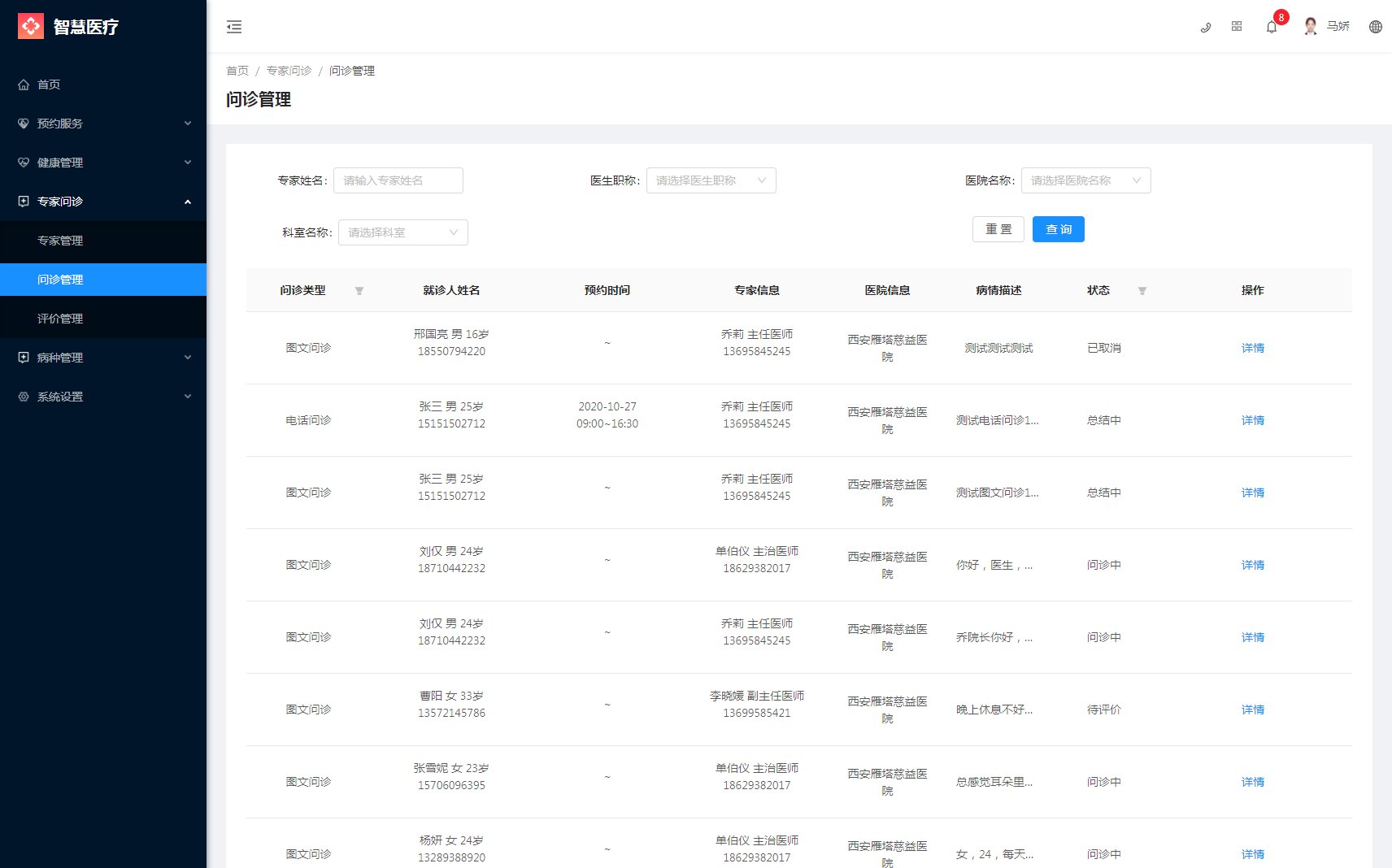Open the 医生职称 dropdown
Viewport: 1392px width, 868px height.
(x=711, y=180)
